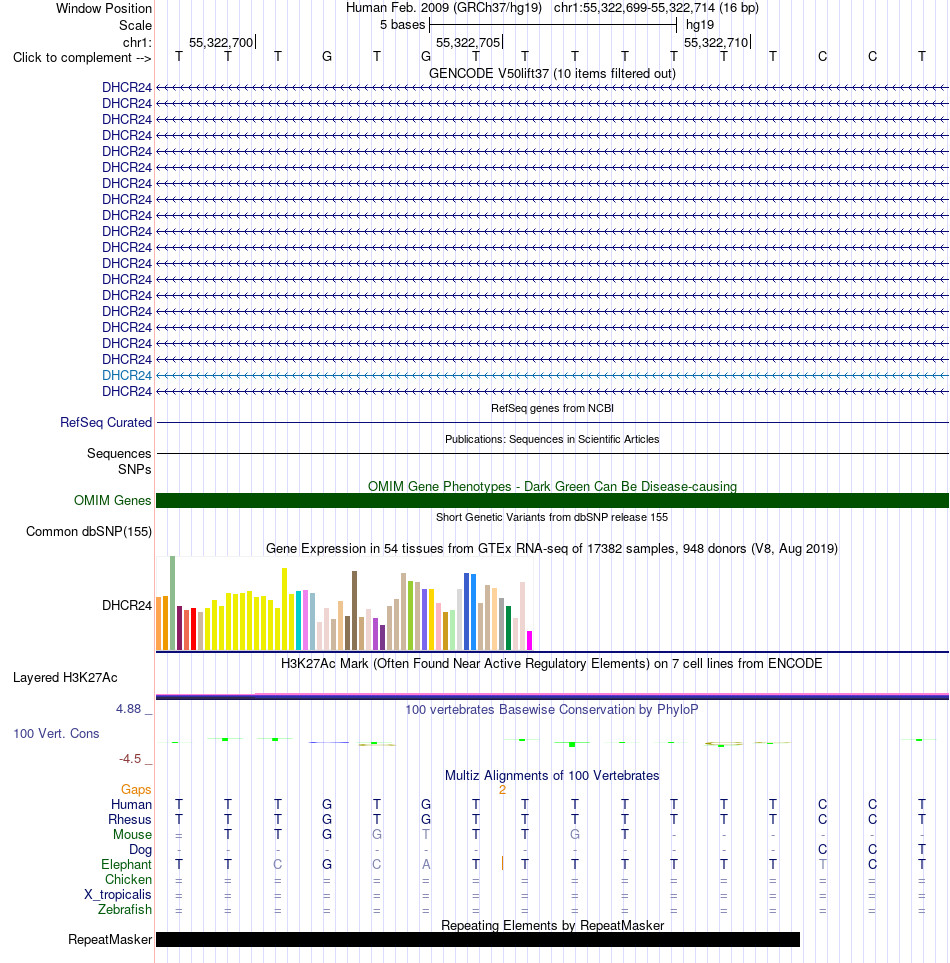Open 'Short Genetic Variants from dbSNP release 155' title

[552, 517]
